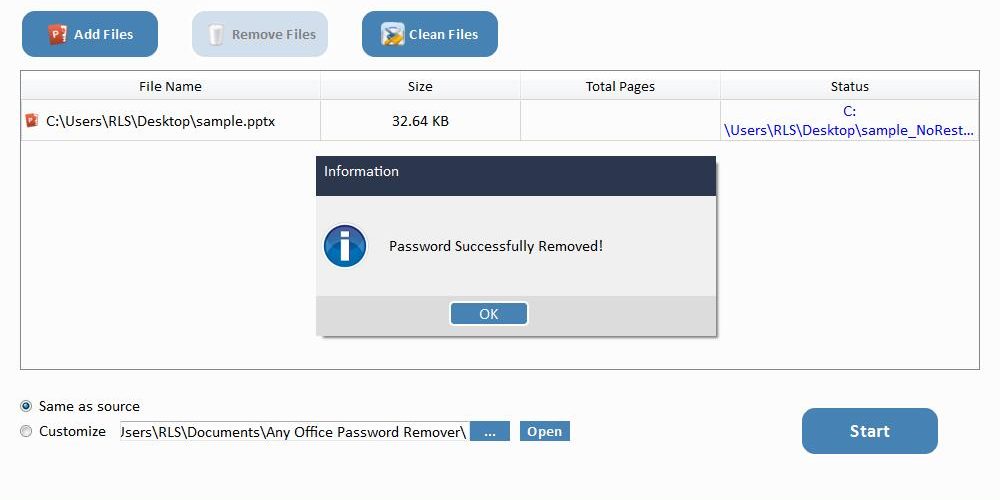Click the Status column header
Viewport: 1000px width, 500px height.
click(x=849, y=86)
